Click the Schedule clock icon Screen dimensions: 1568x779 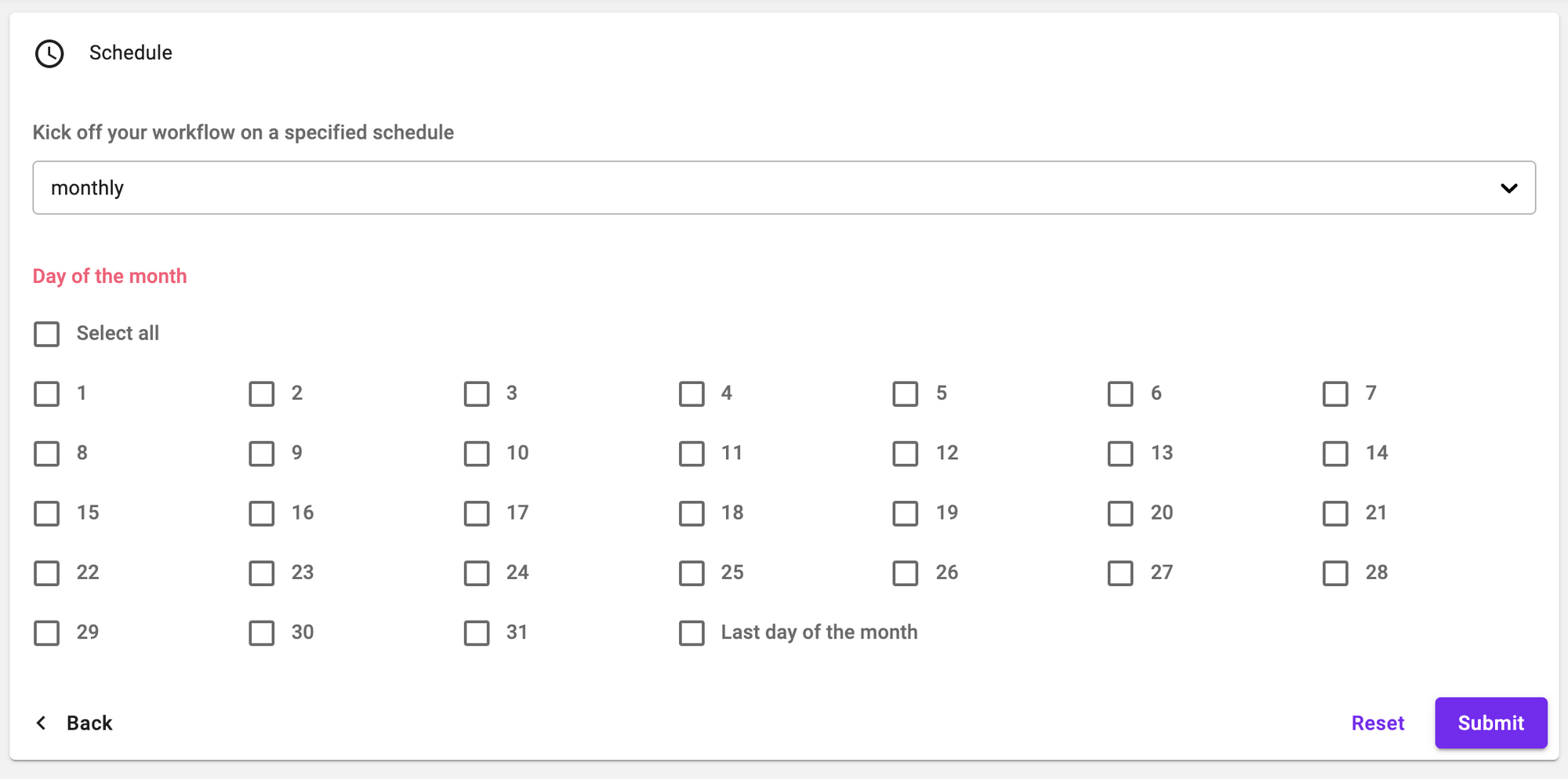49,53
